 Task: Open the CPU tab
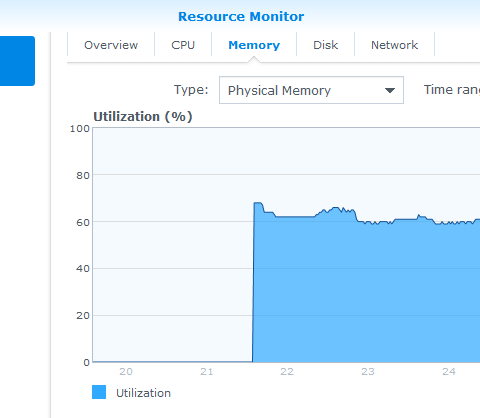(183, 45)
